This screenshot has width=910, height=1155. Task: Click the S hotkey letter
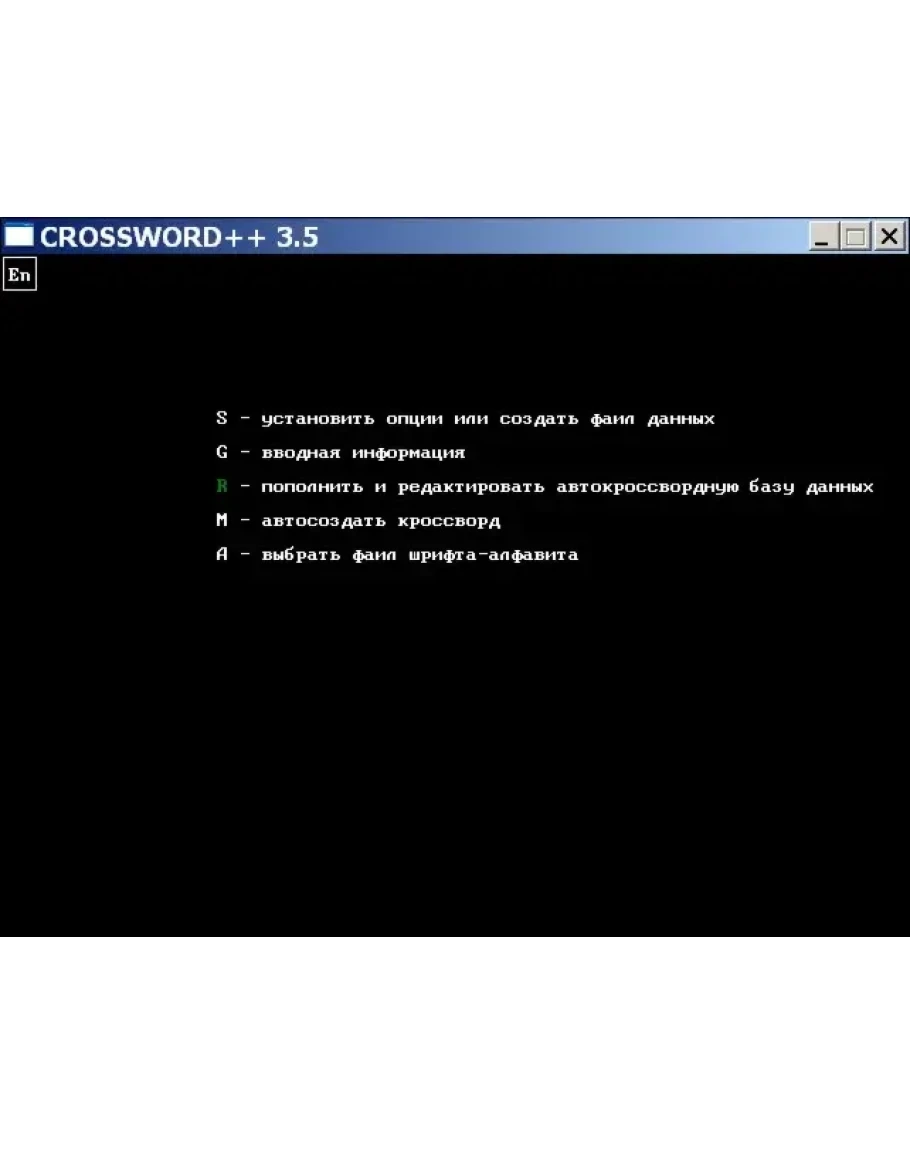click(x=222, y=419)
